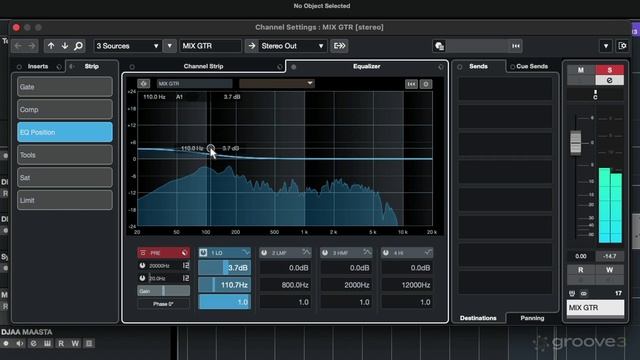Click the output routing arrow icon
640x360 pixels.
[251, 46]
